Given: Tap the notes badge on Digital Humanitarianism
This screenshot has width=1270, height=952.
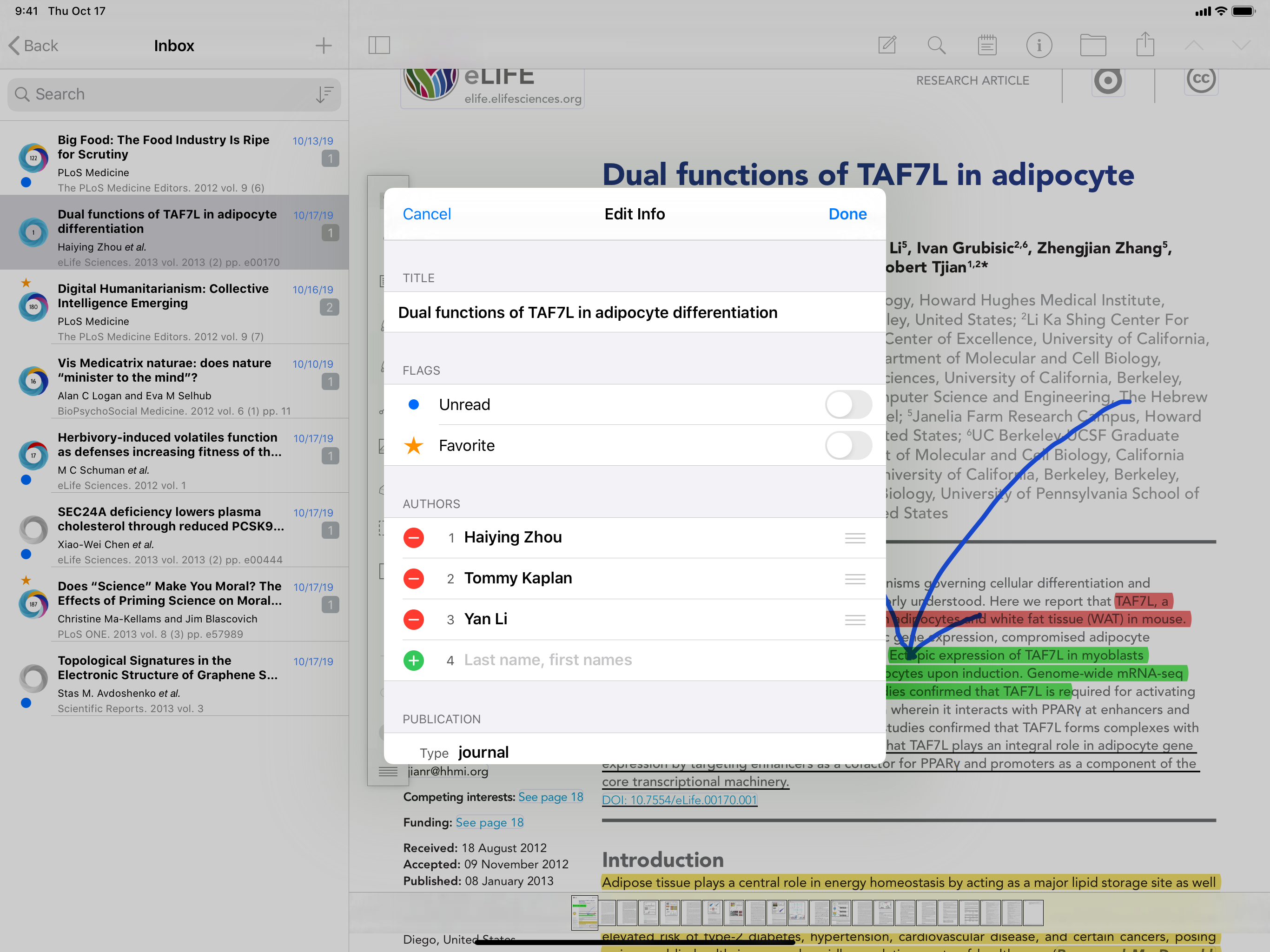Looking at the screenshot, I should (330, 307).
